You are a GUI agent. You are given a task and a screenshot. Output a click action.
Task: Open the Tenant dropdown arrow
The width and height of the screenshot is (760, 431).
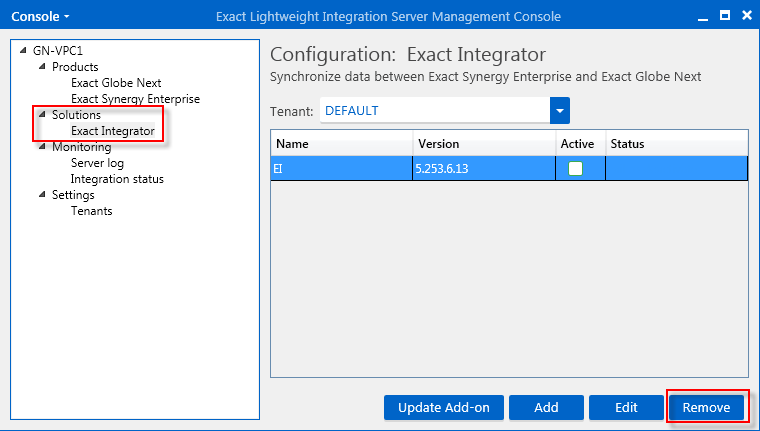click(560, 111)
